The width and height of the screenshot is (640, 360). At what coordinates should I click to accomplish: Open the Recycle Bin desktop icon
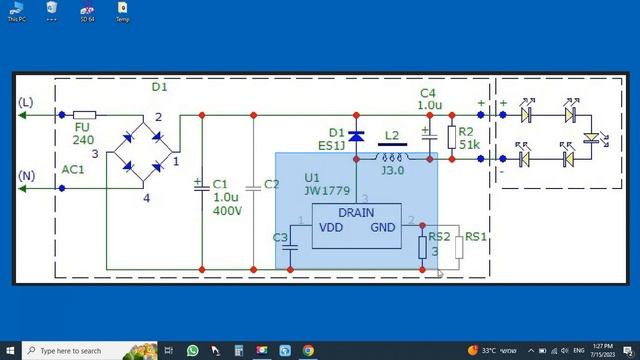51,12
